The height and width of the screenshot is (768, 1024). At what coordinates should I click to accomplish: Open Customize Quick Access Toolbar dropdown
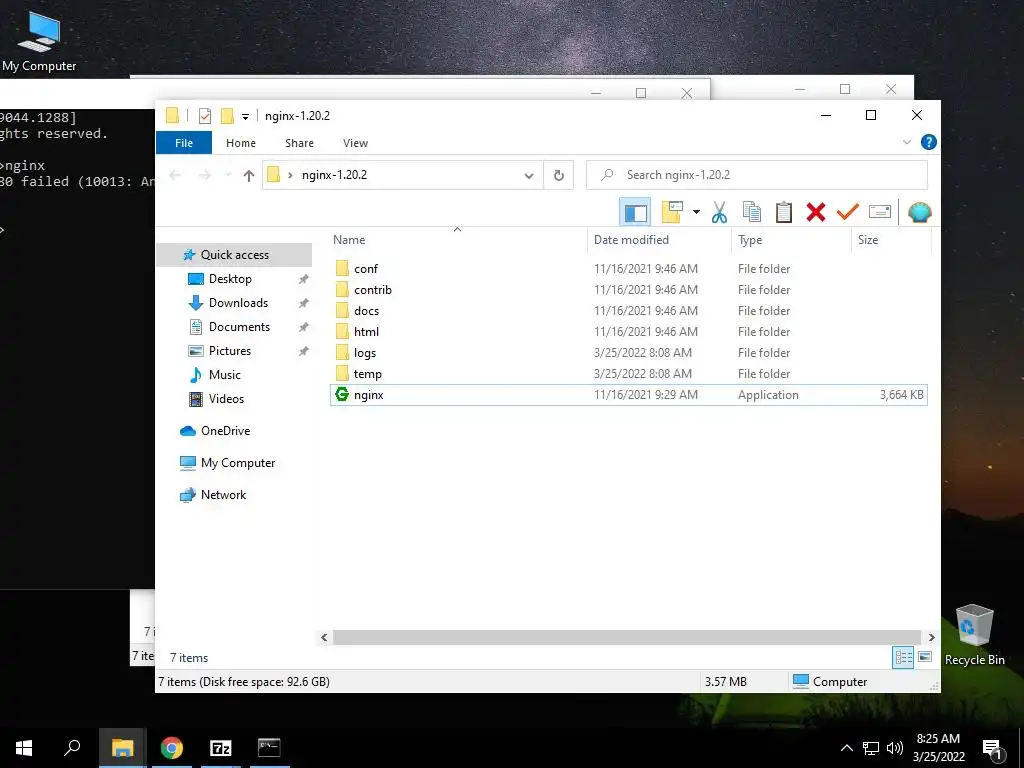(x=246, y=117)
